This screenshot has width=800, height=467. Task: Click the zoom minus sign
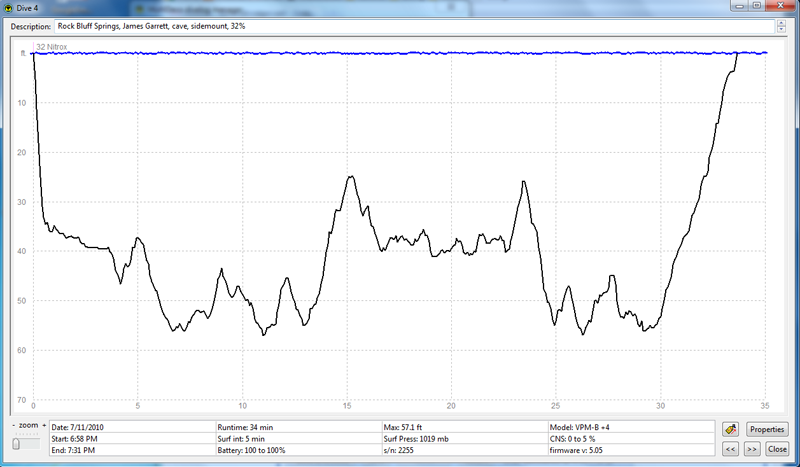[x=14, y=425]
